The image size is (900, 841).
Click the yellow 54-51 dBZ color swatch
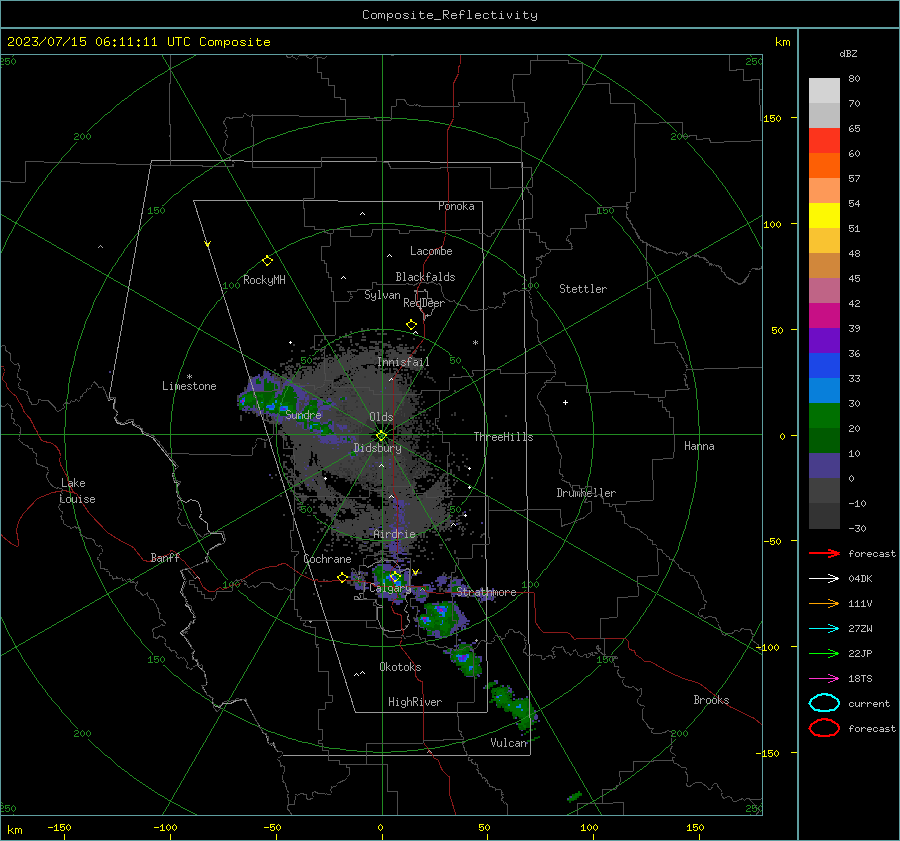pyautogui.click(x=824, y=216)
